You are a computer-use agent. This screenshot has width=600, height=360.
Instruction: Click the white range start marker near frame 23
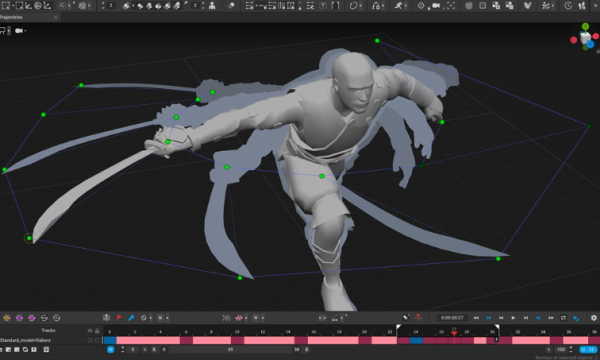pos(398,327)
